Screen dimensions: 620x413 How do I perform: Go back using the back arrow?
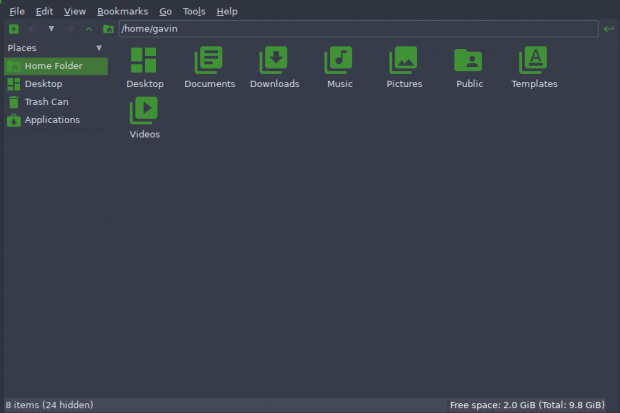(x=33, y=29)
